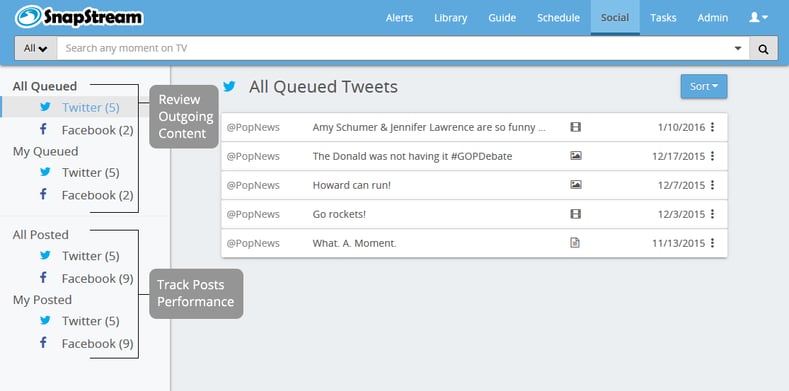Open the more options menu for the 1/10/2016 tweet
Viewport: 789px width, 391px height.
713,127
